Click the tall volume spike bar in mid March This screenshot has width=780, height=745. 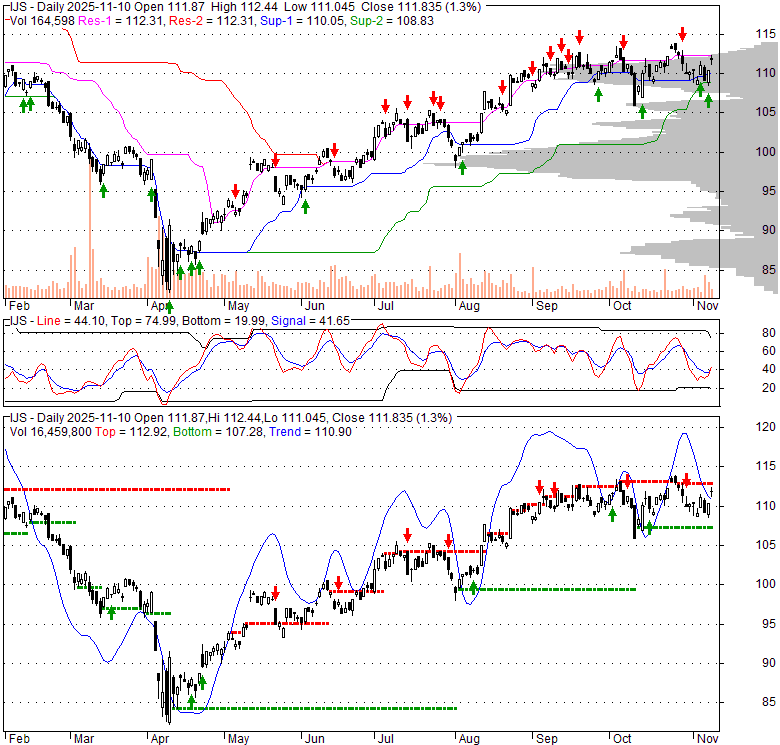tap(90, 229)
